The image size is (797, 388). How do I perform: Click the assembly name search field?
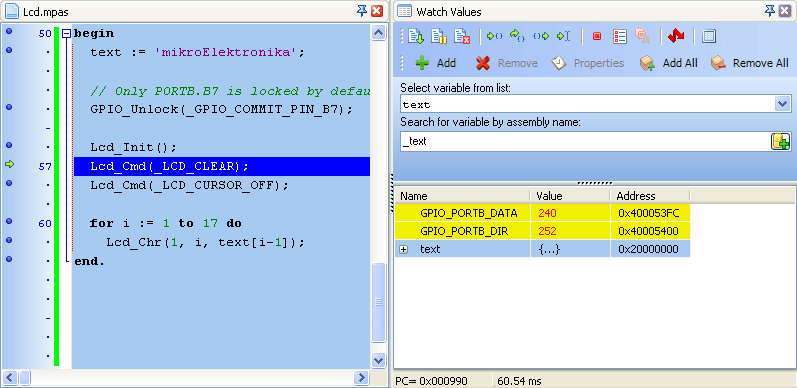click(586, 141)
